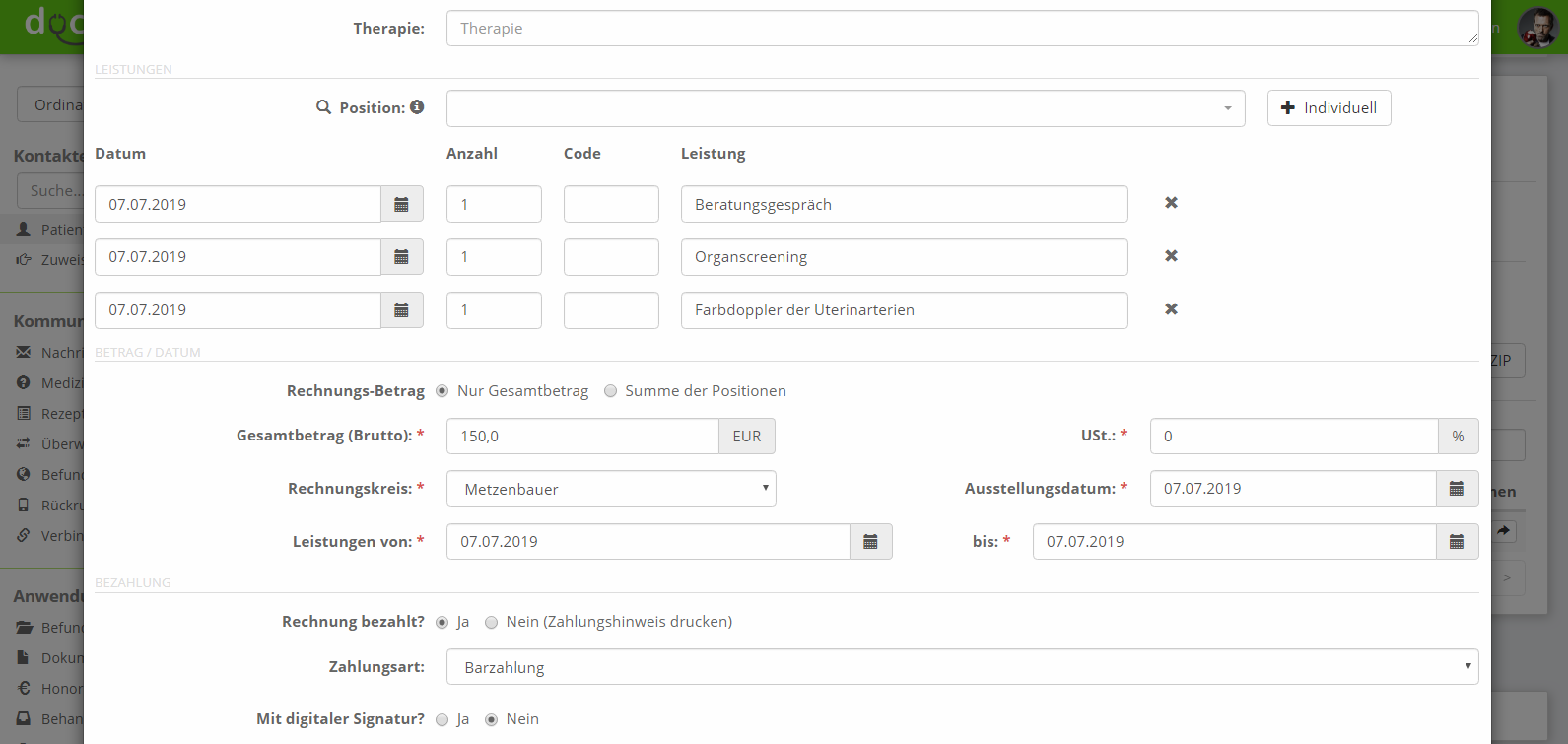
Task: Click the Beratungsgespräch Leistung field
Action: pyautogui.click(x=905, y=204)
